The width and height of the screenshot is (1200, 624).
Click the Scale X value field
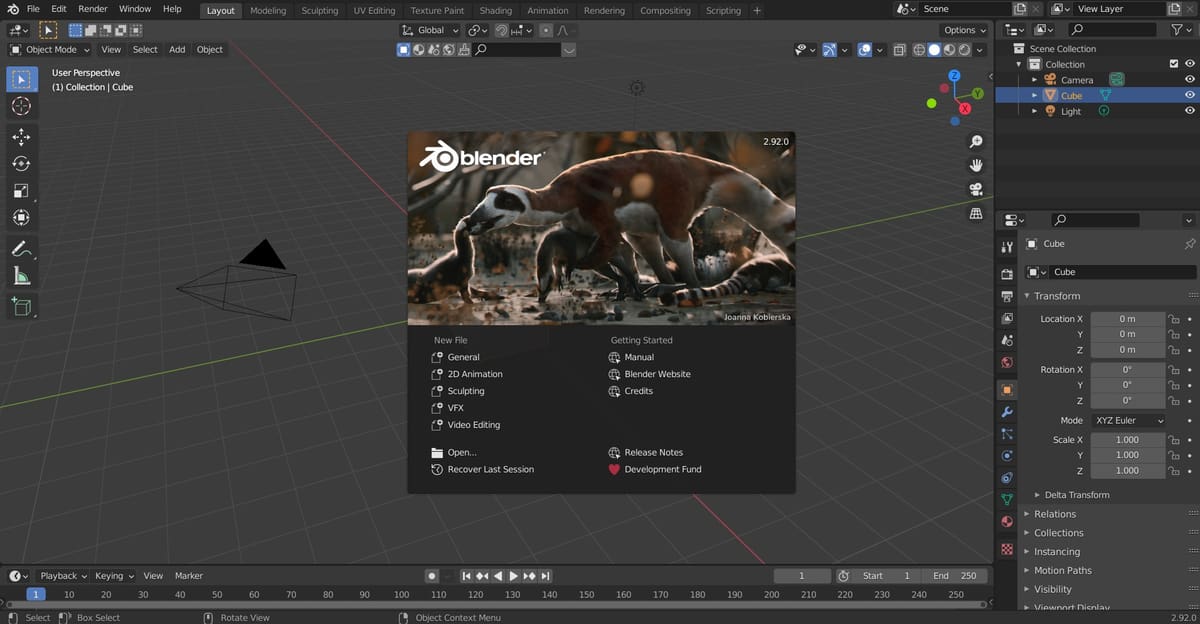[1127, 440]
